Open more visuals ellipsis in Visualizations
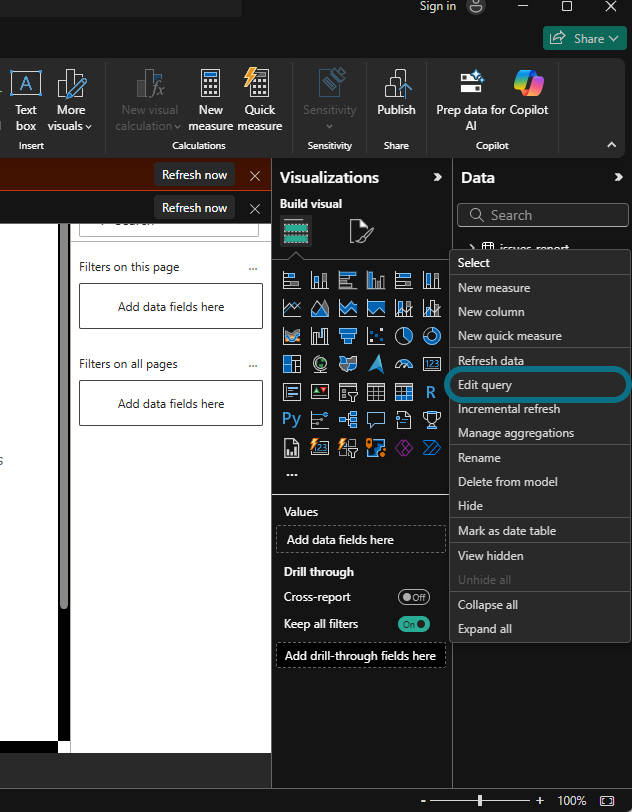This screenshot has width=632, height=812. [292, 474]
